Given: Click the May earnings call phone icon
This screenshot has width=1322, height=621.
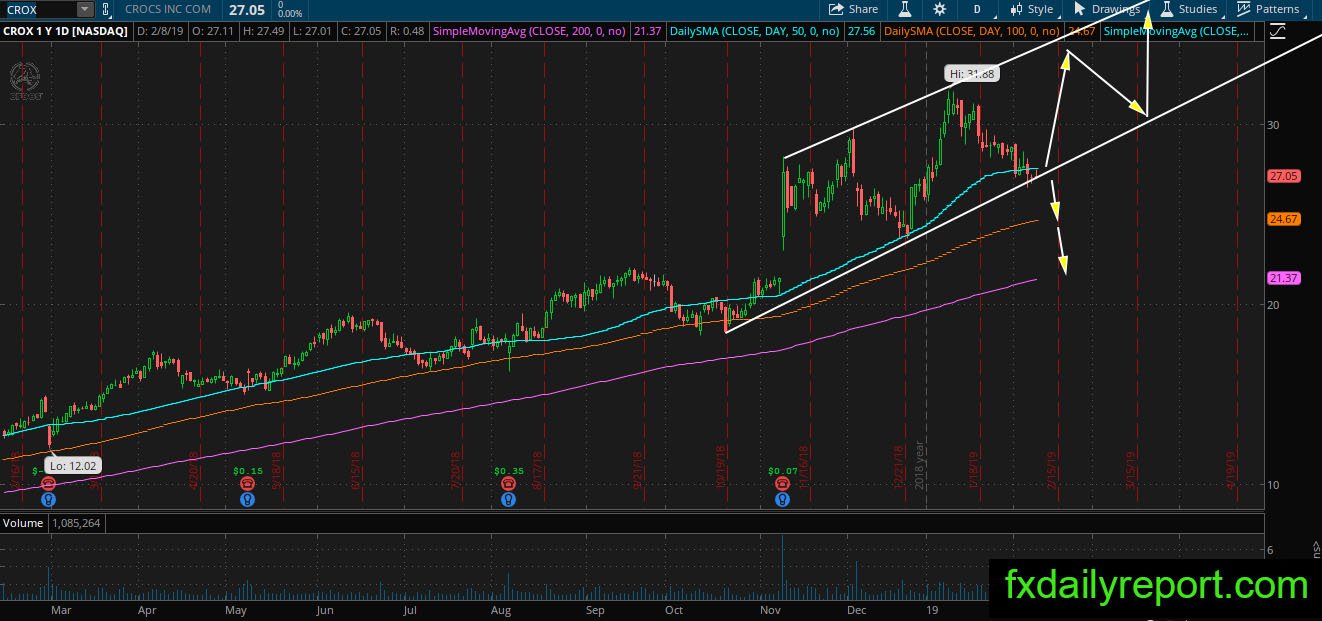Looking at the screenshot, I should click(x=247, y=483).
